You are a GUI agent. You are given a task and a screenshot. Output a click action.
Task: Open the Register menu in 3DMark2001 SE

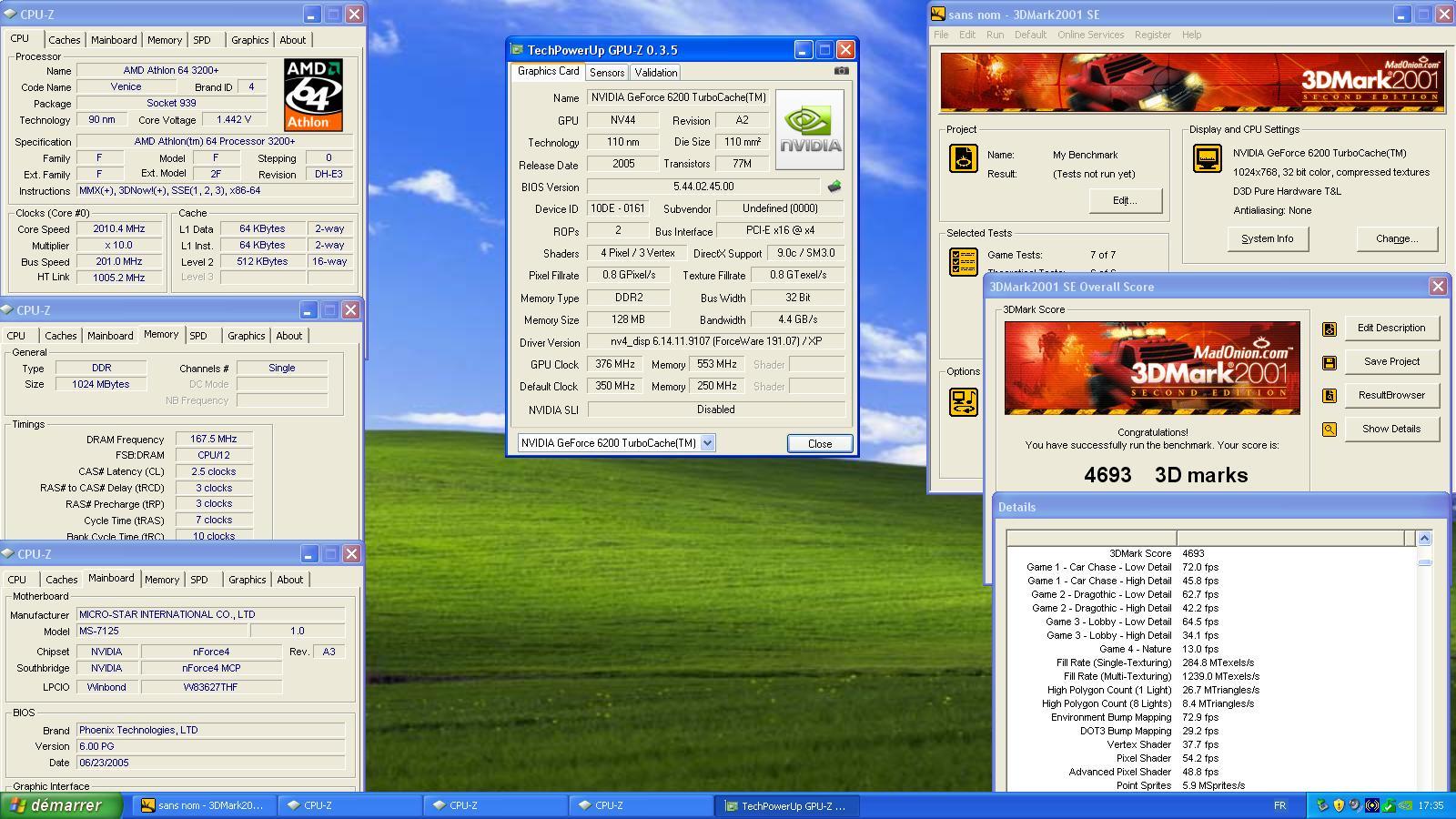tap(1152, 35)
